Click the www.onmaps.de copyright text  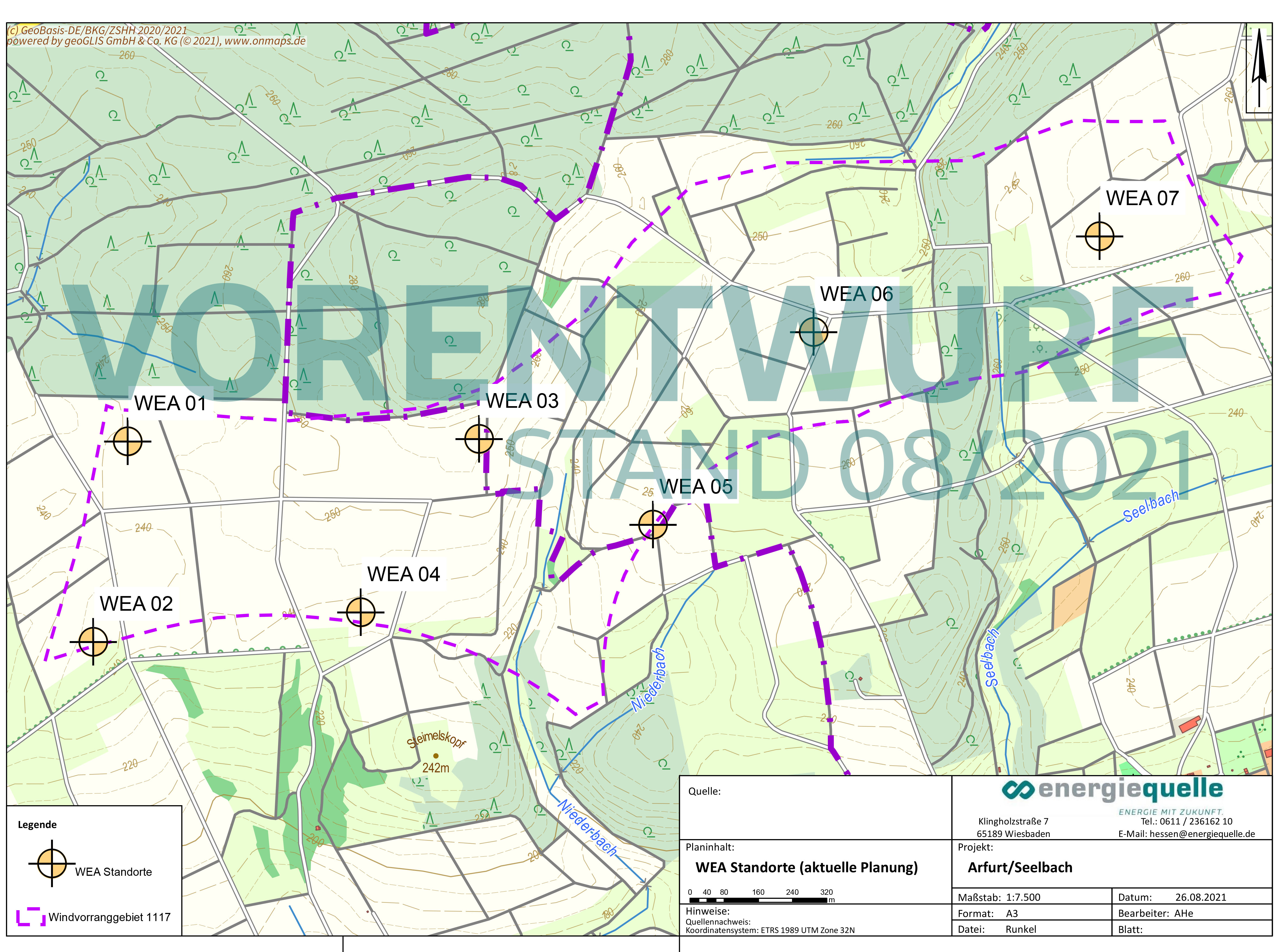click(265, 41)
